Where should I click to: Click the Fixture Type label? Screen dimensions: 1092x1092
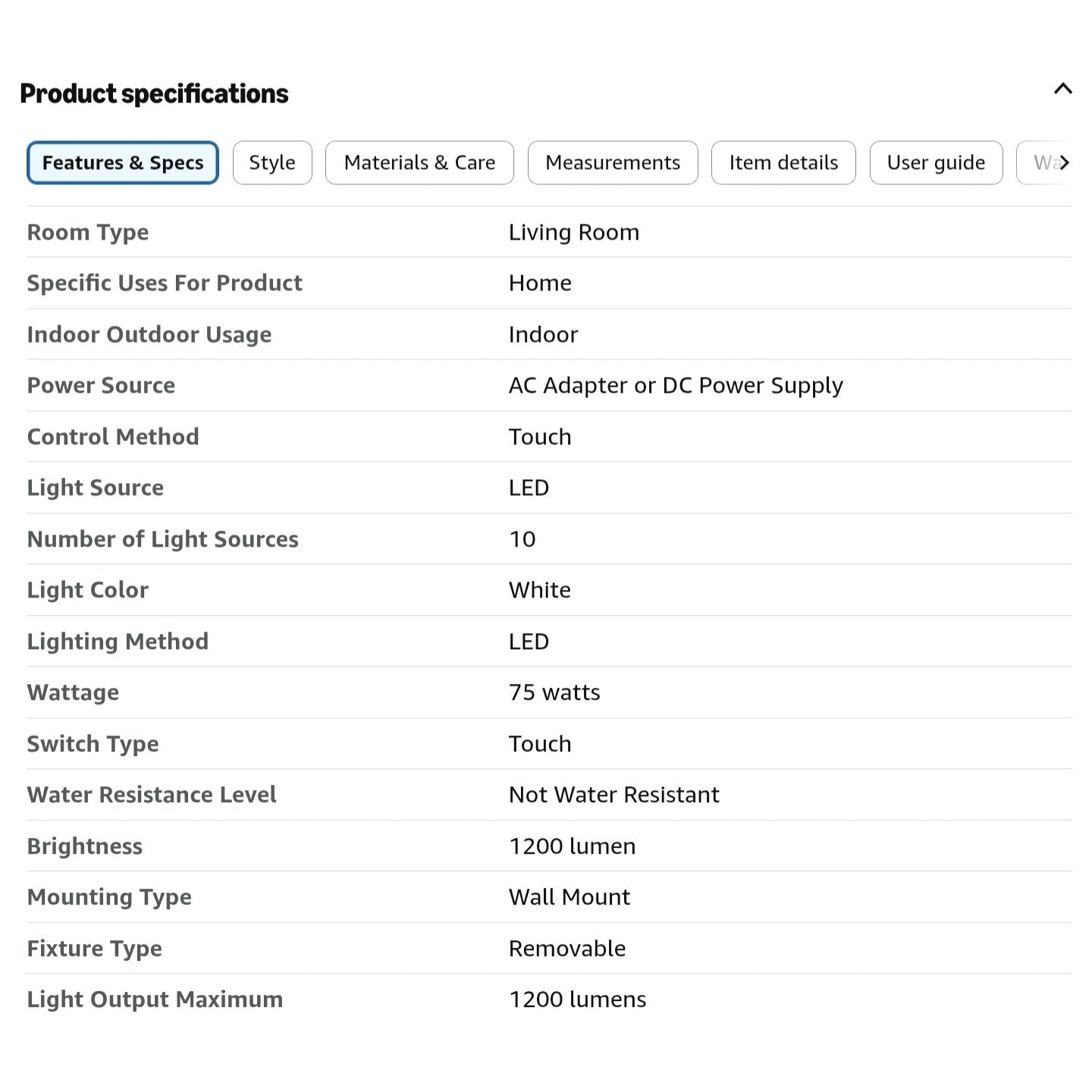95,949
